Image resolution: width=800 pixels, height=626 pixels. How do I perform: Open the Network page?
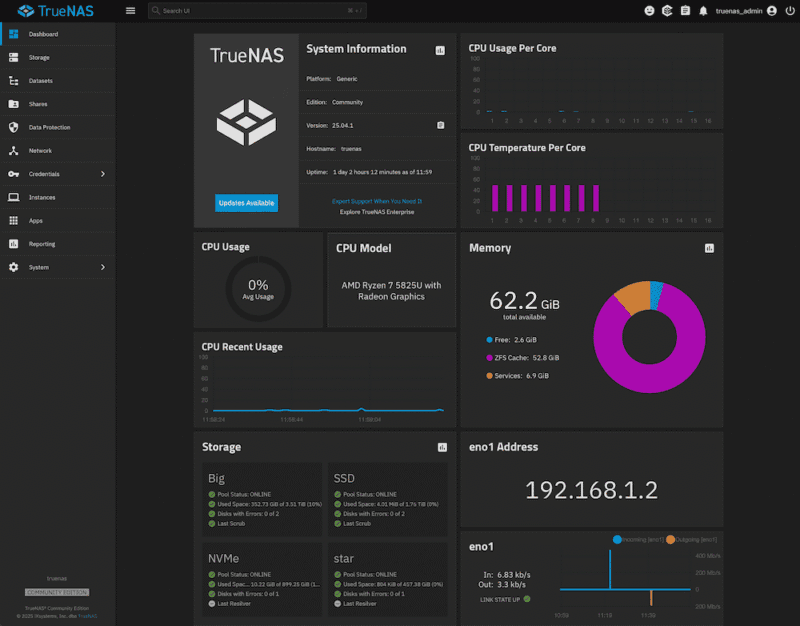[58, 151]
